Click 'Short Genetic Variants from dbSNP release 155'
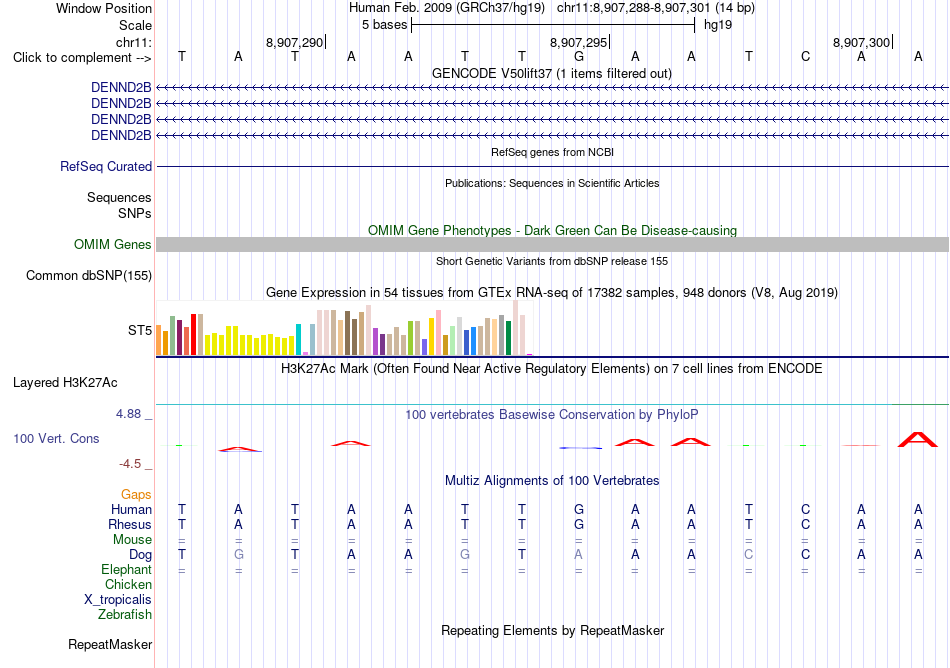Viewport: 950px width, 668px height. tap(552, 261)
